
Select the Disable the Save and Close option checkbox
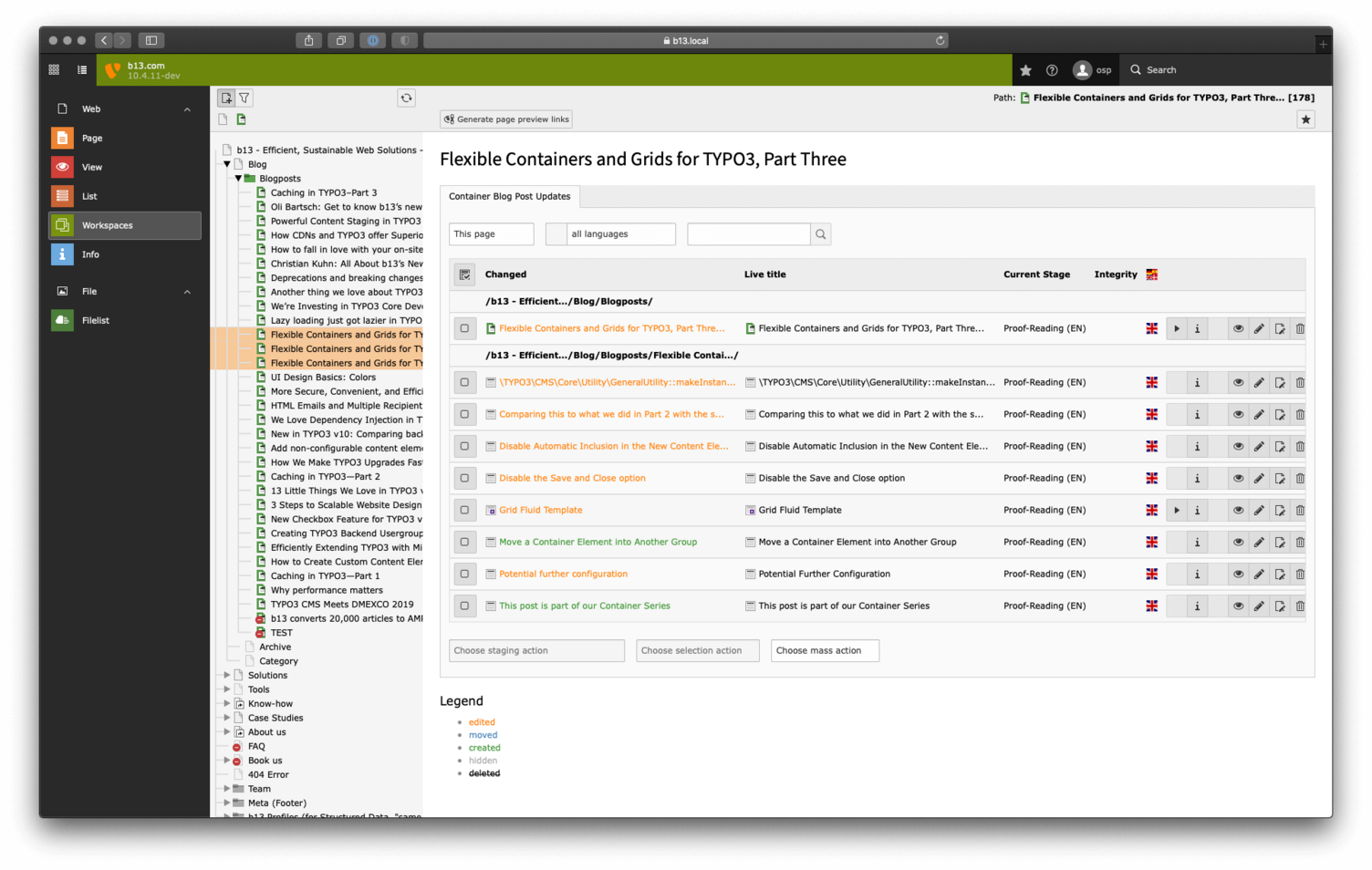465,478
